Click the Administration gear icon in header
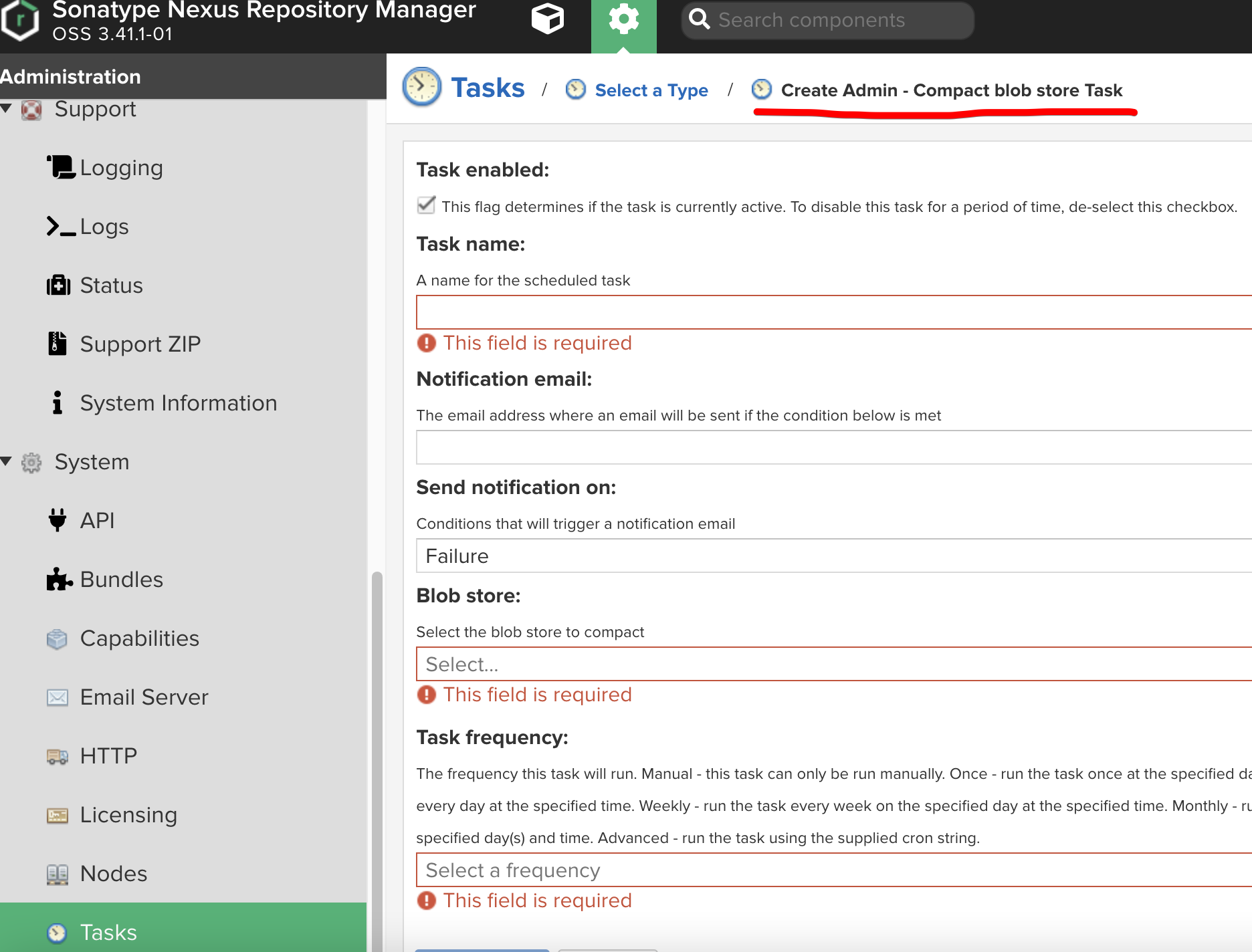This screenshot has height=952, width=1252. click(x=623, y=19)
